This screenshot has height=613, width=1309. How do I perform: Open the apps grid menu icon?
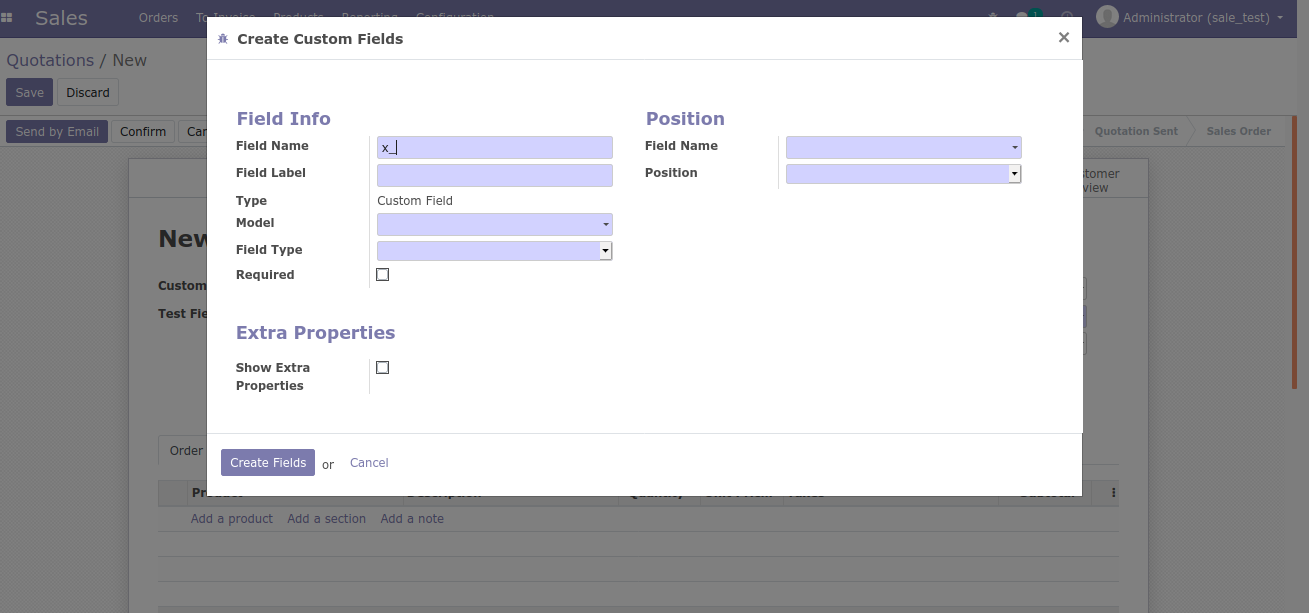(8, 17)
